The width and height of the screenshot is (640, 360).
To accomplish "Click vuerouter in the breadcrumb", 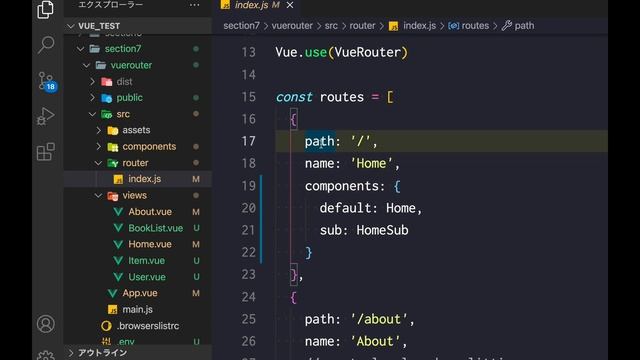I will click(292, 26).
